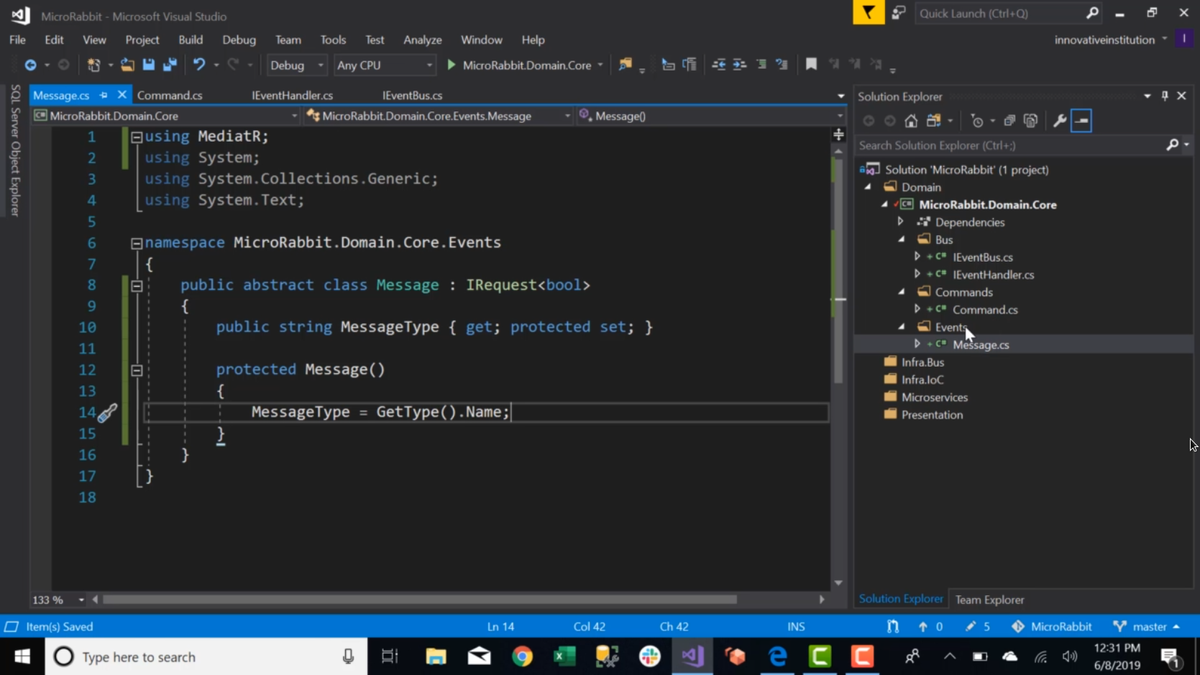
Task: Click the Preview Selected Items icon
Action: point(1081,121)
